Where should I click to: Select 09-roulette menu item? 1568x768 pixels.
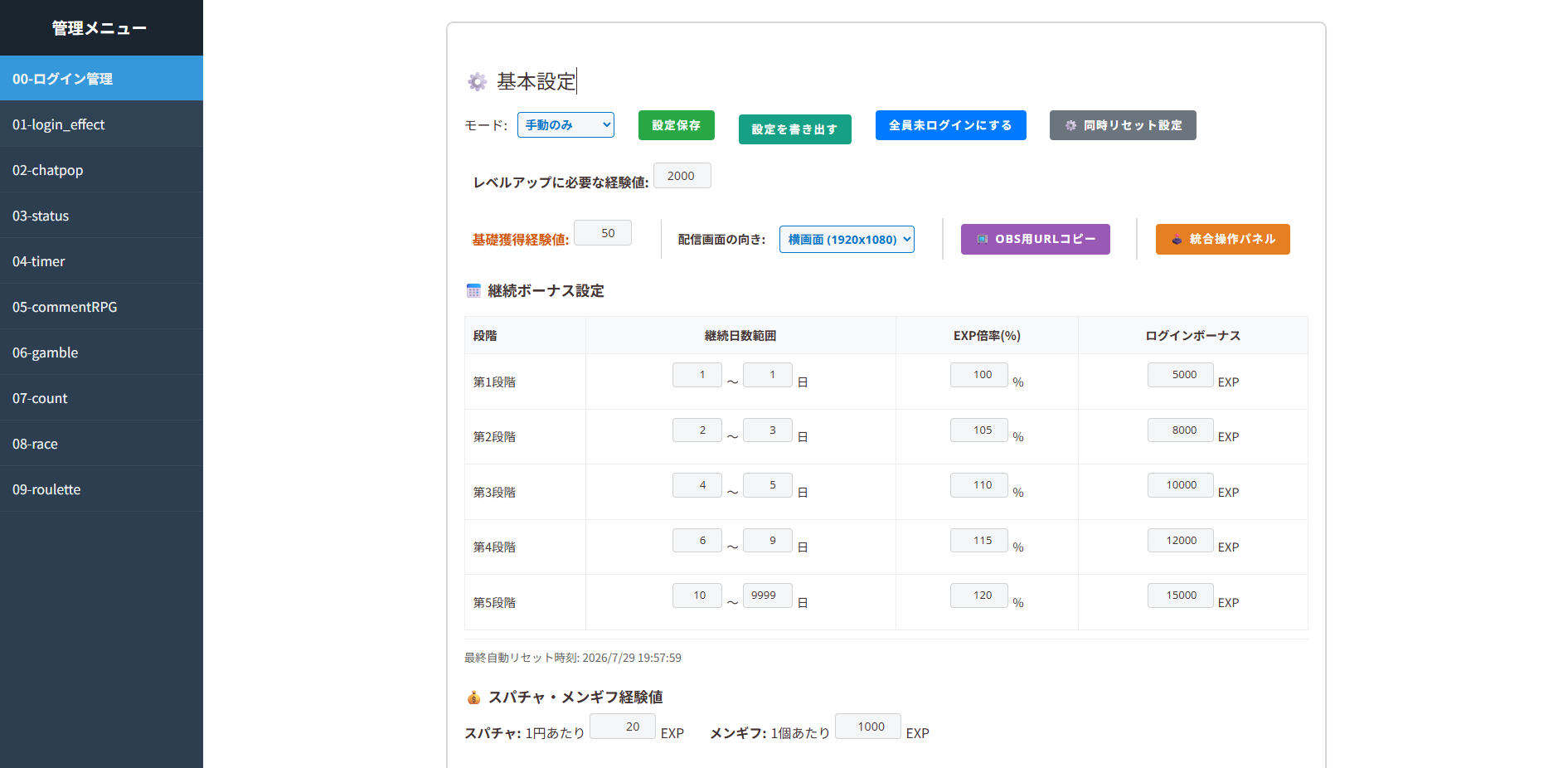101,489
